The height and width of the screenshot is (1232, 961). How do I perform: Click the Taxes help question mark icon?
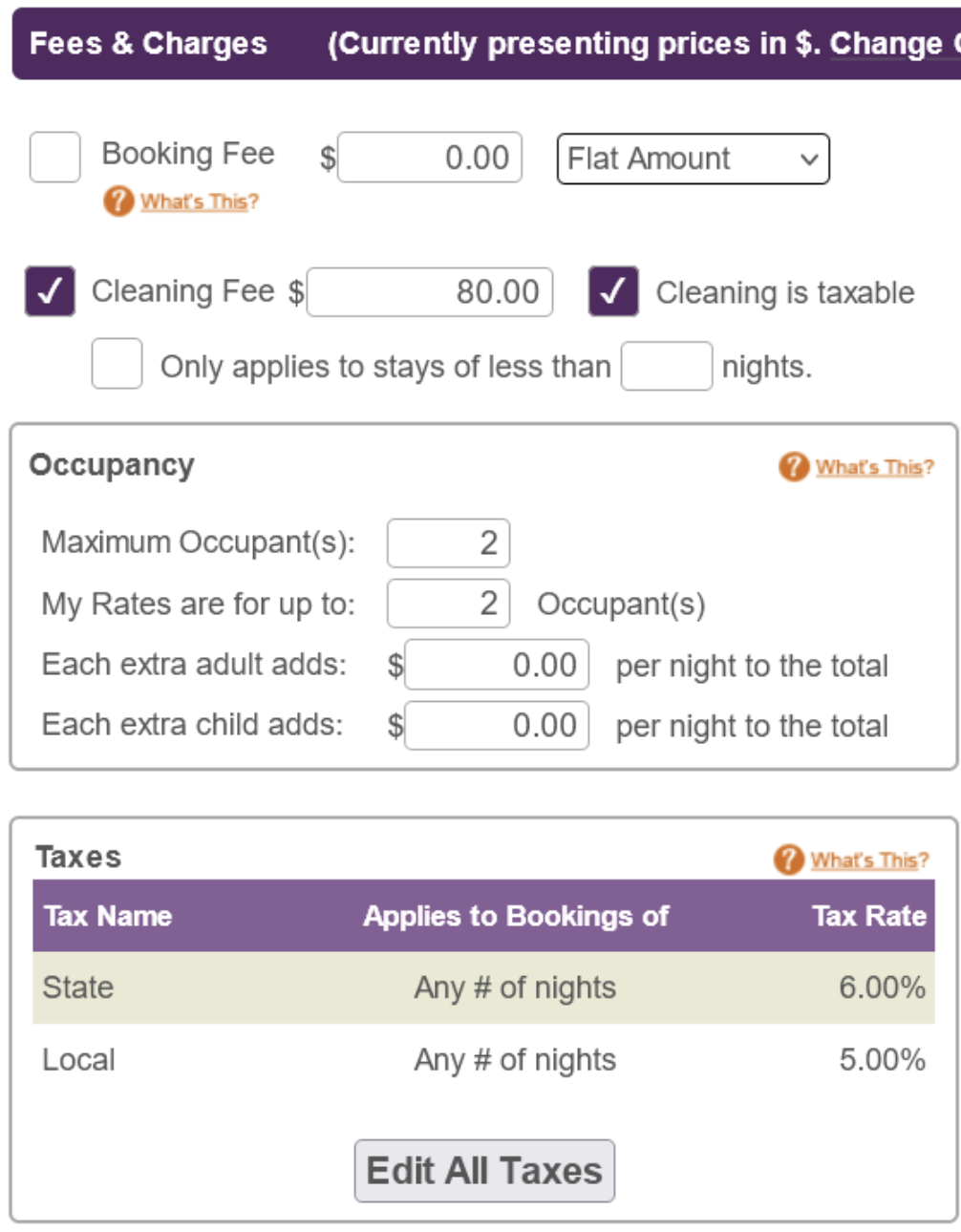[789, 860]
